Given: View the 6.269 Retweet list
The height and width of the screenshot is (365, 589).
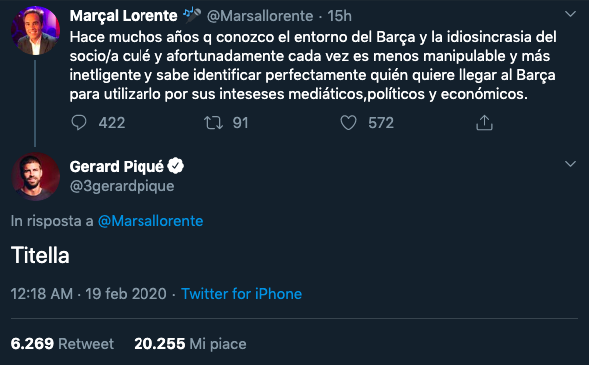Looking at the screenshot, I should point(62,344).
